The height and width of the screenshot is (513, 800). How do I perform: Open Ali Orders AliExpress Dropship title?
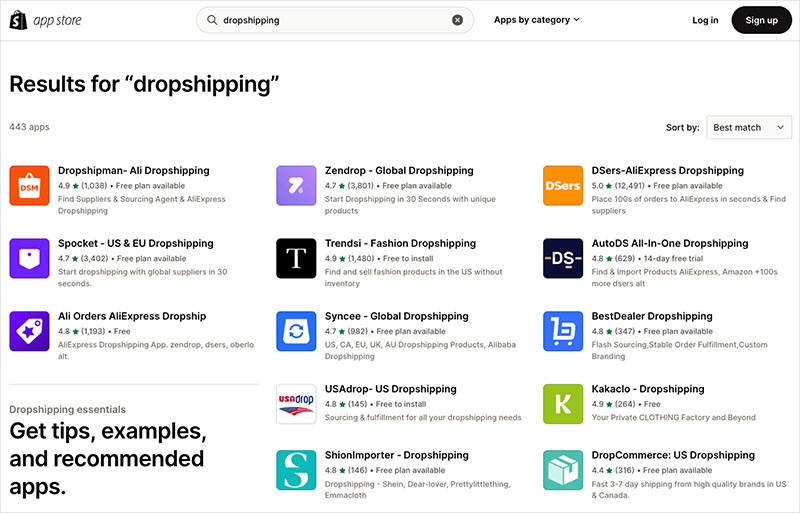[132, 316]
